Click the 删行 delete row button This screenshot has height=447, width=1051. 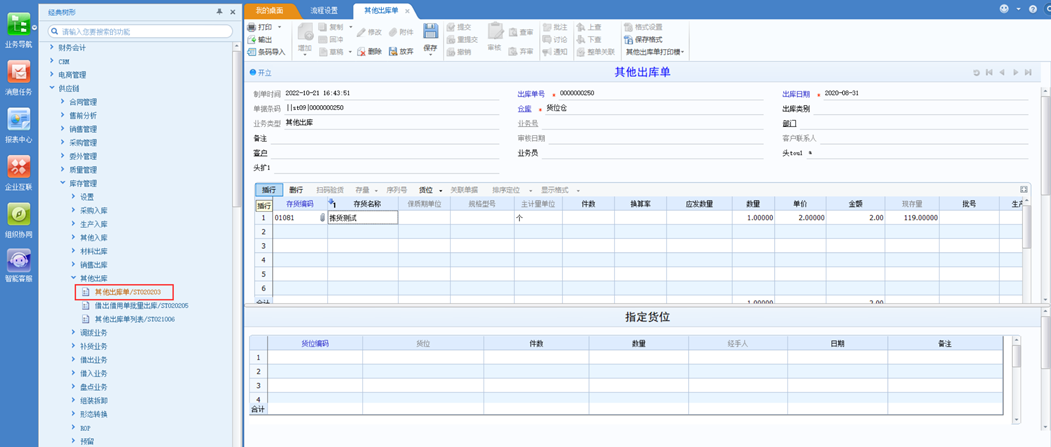click(x=296, y=190)
